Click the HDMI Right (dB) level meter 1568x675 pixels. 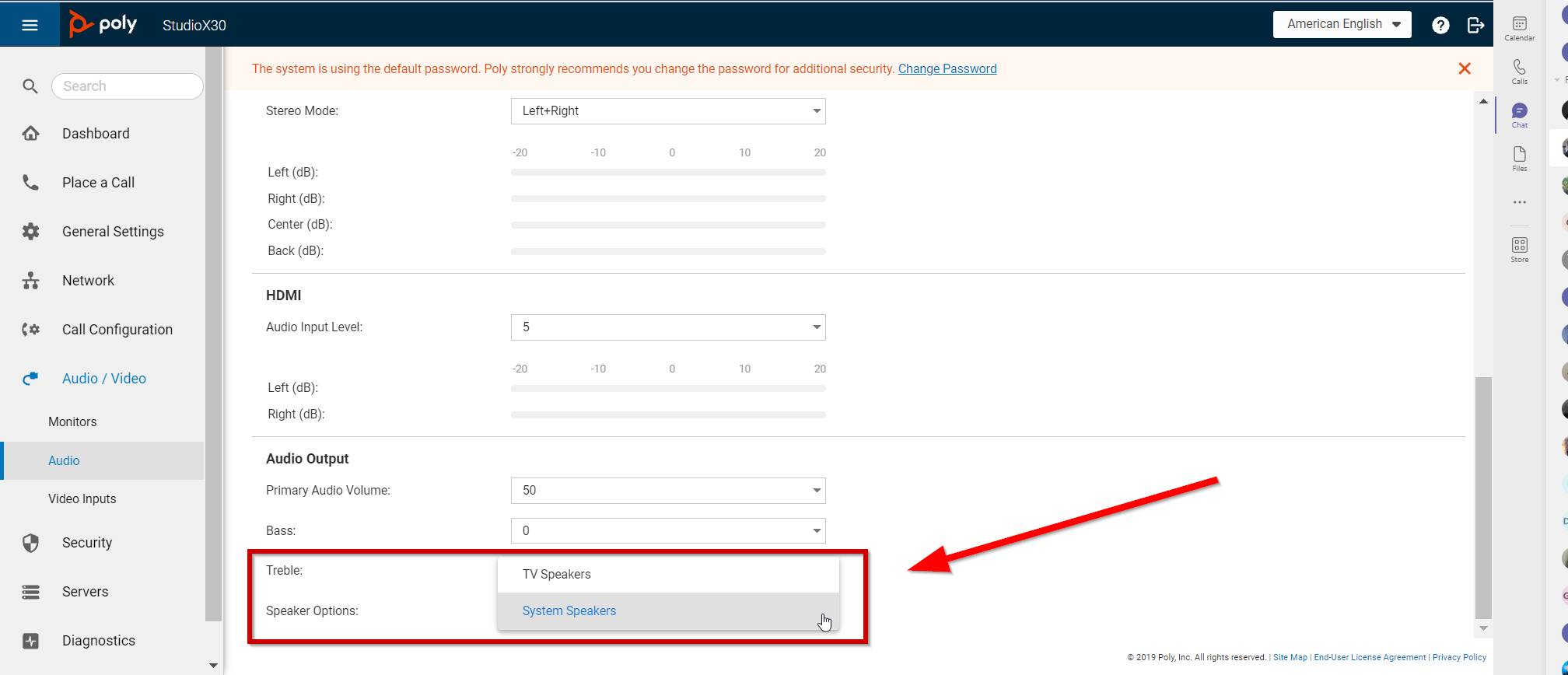[668, 414]
